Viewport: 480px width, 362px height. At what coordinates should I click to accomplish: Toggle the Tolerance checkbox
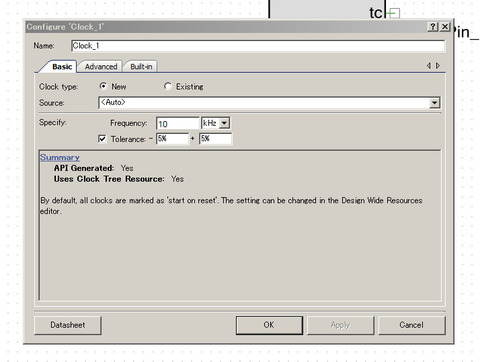click(102, 139)
